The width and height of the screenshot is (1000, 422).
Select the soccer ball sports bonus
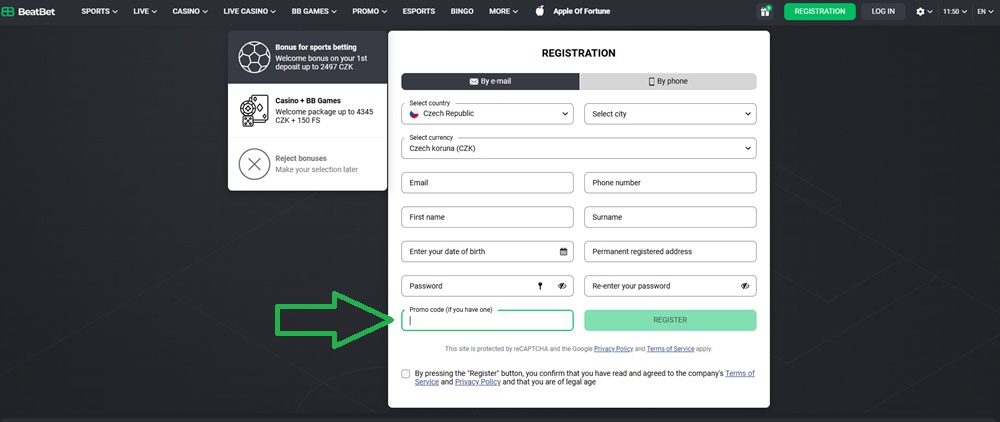[255, 56]
